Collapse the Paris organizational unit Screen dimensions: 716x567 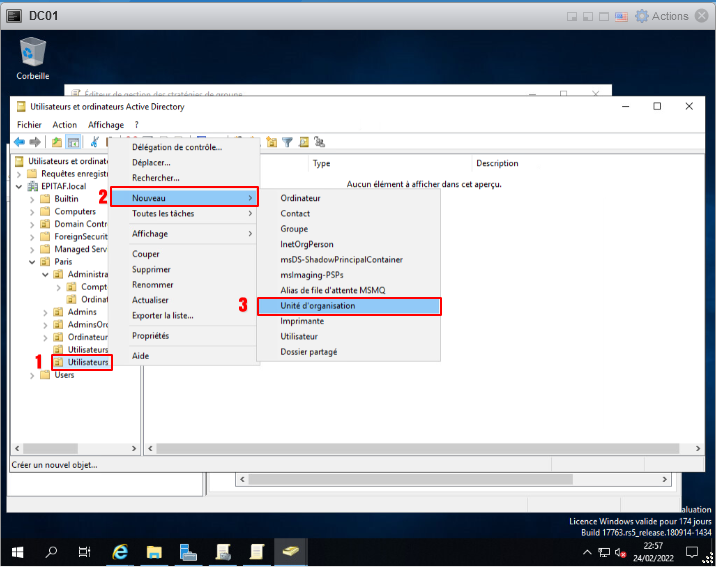click(33, 262)
